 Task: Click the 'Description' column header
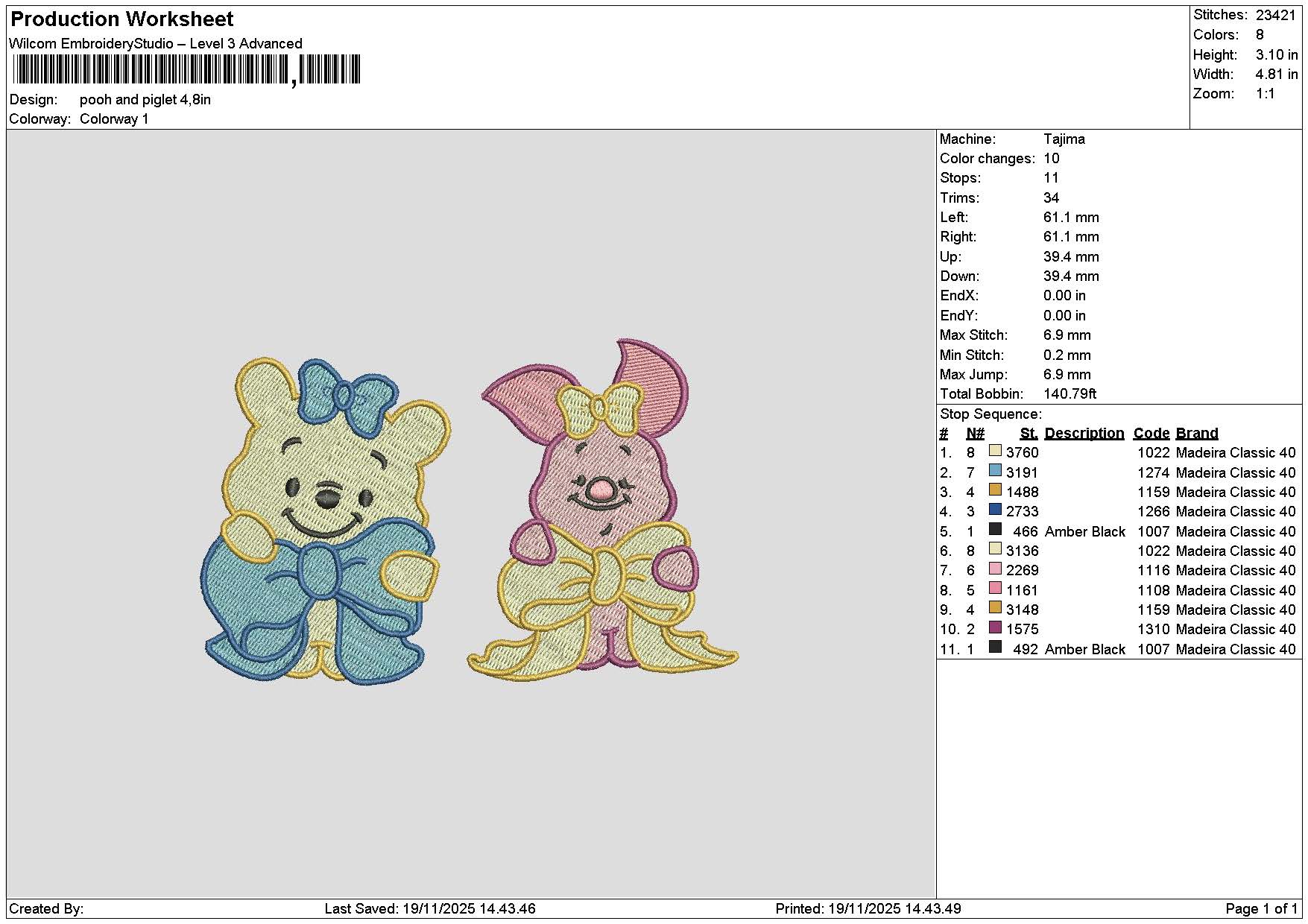[x=1084, y=433]
